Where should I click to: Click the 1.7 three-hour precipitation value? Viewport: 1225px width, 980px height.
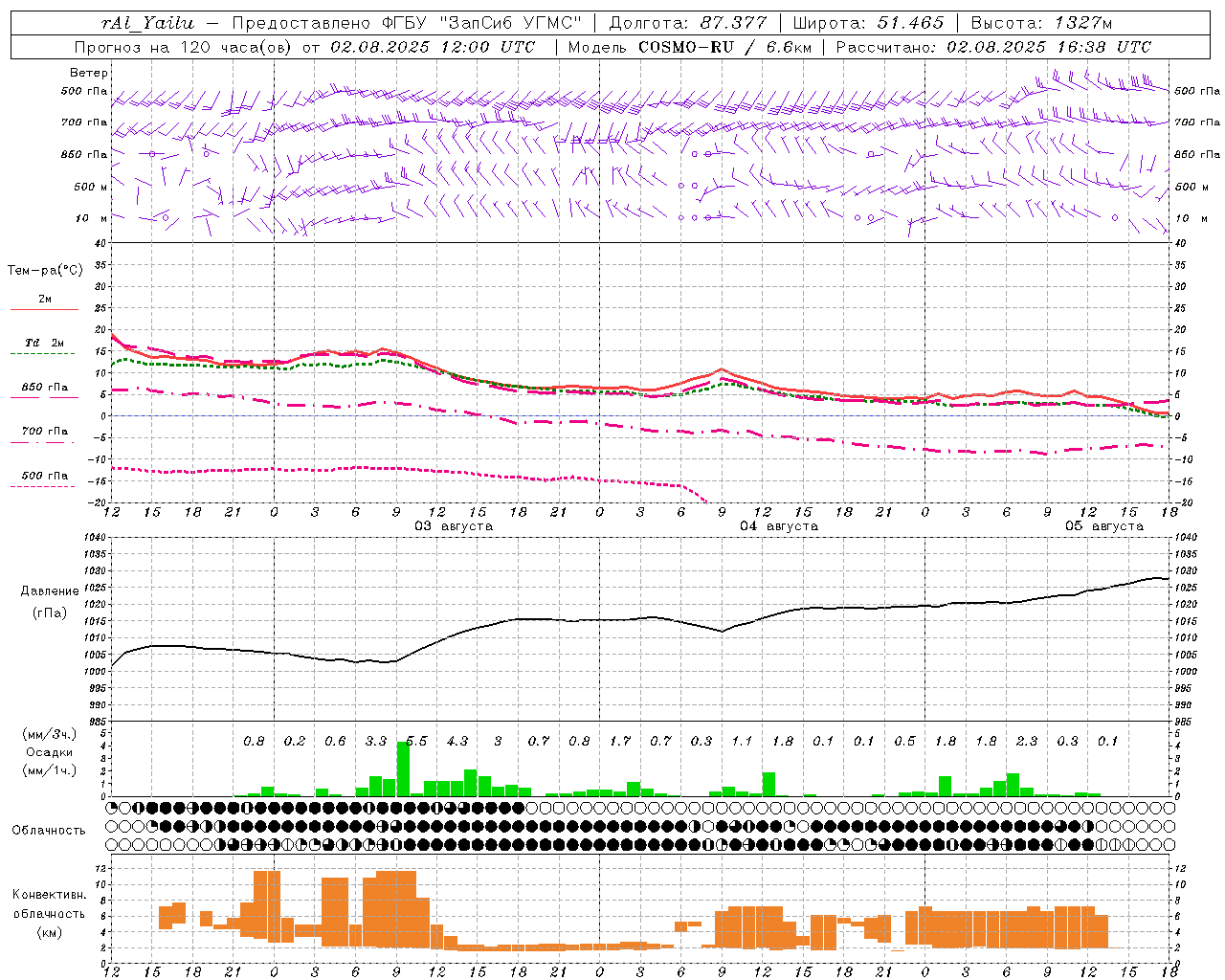tap(620, 742)
